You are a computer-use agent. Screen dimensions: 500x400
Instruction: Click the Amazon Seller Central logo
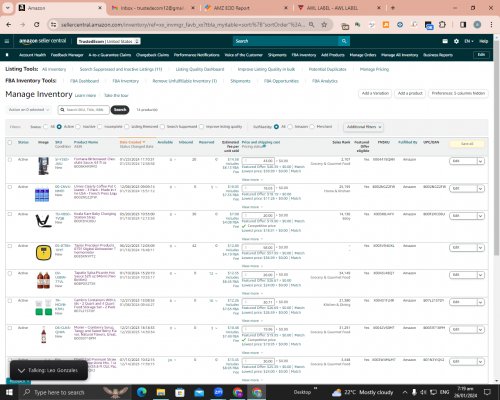coord(42,41)
